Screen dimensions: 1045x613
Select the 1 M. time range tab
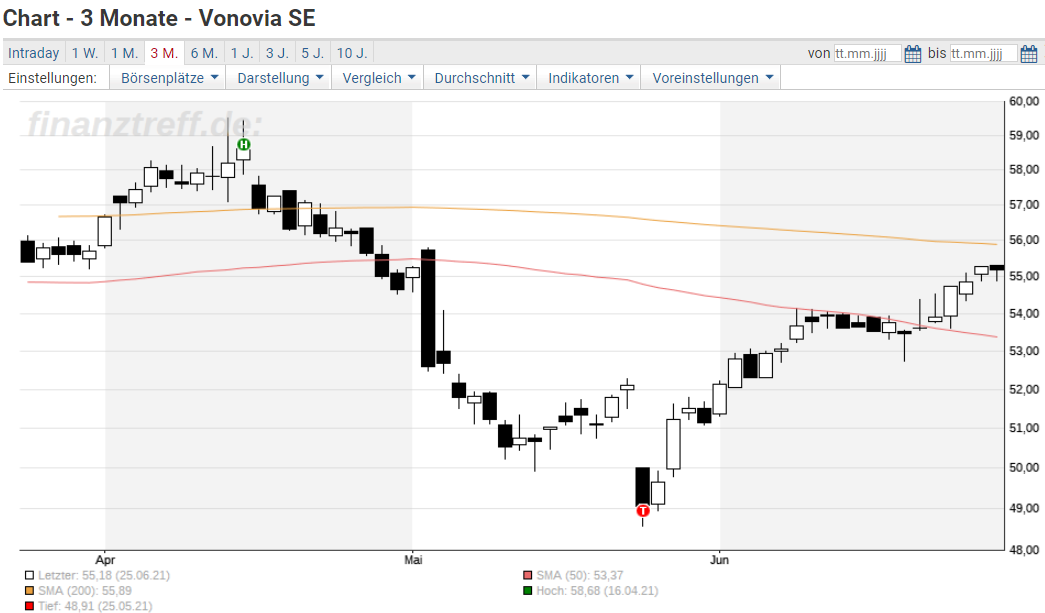point(125,53)
